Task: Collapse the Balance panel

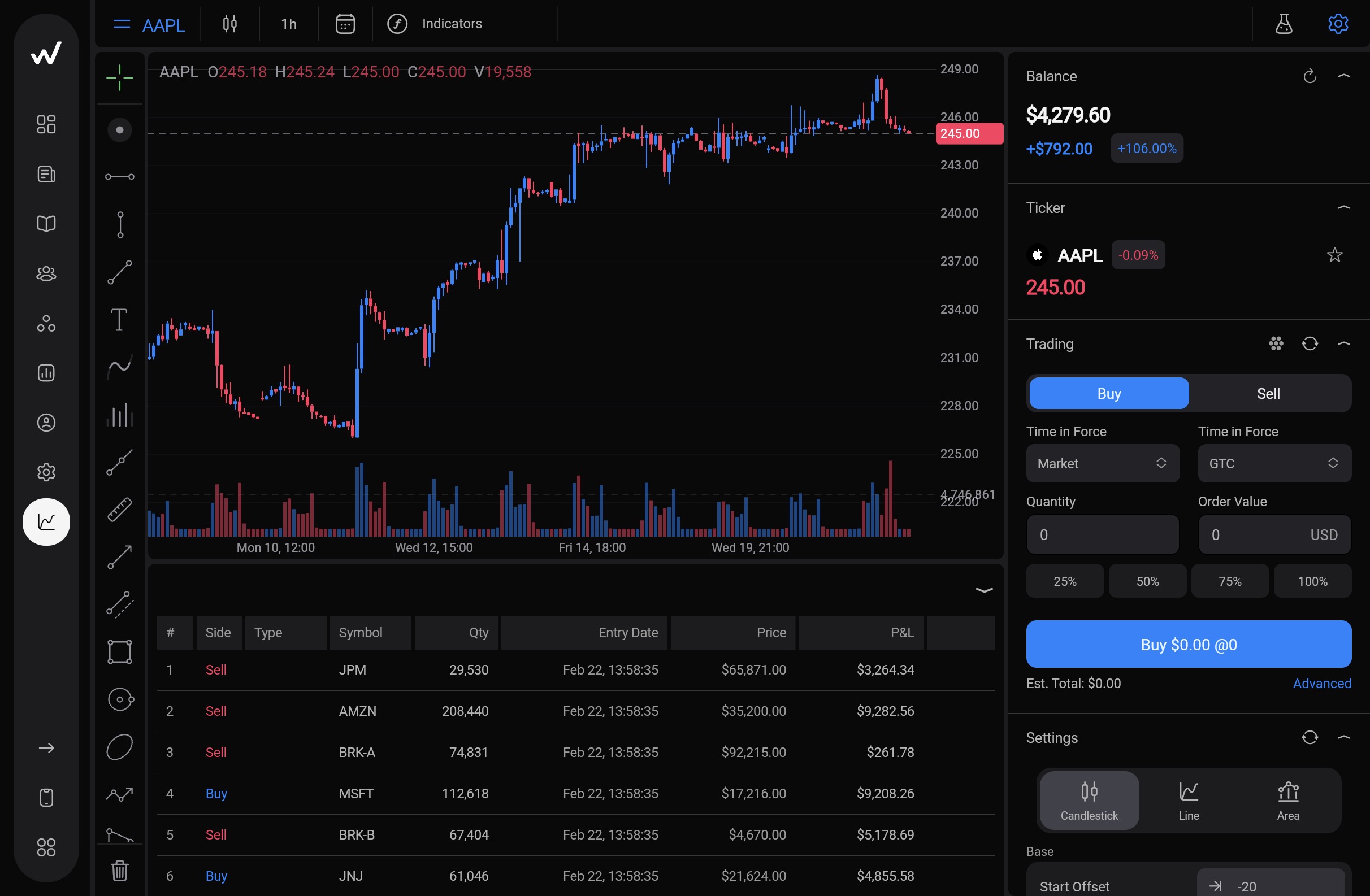Action: [x=1343, y=76]
